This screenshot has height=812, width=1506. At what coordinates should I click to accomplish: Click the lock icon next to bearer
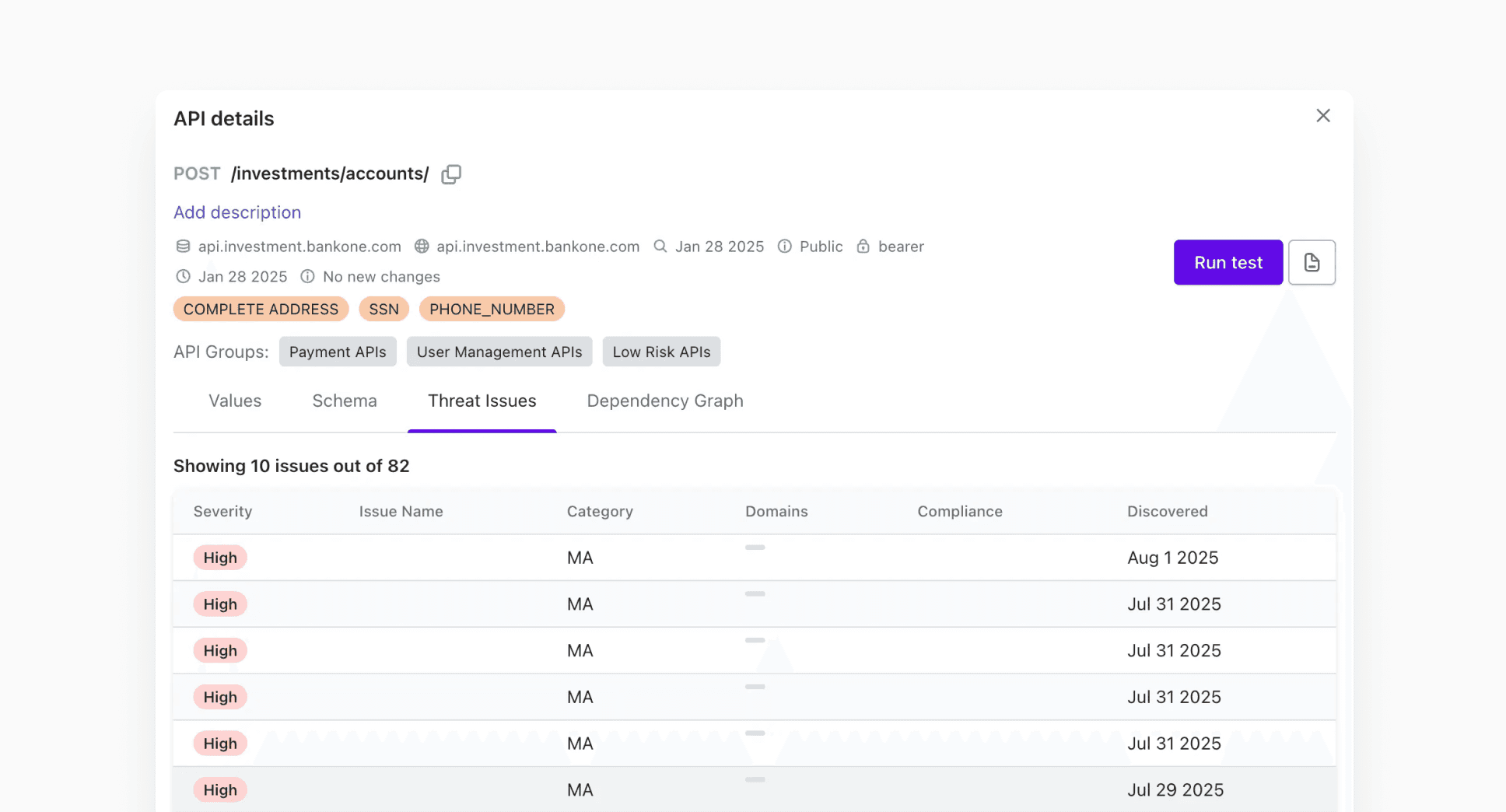tap(863, 246)
